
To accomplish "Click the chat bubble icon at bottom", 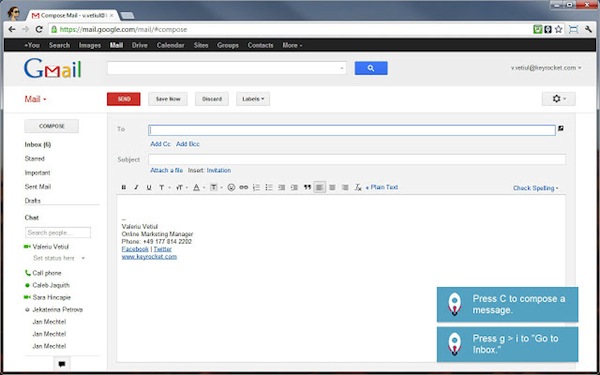I will 62,364.
